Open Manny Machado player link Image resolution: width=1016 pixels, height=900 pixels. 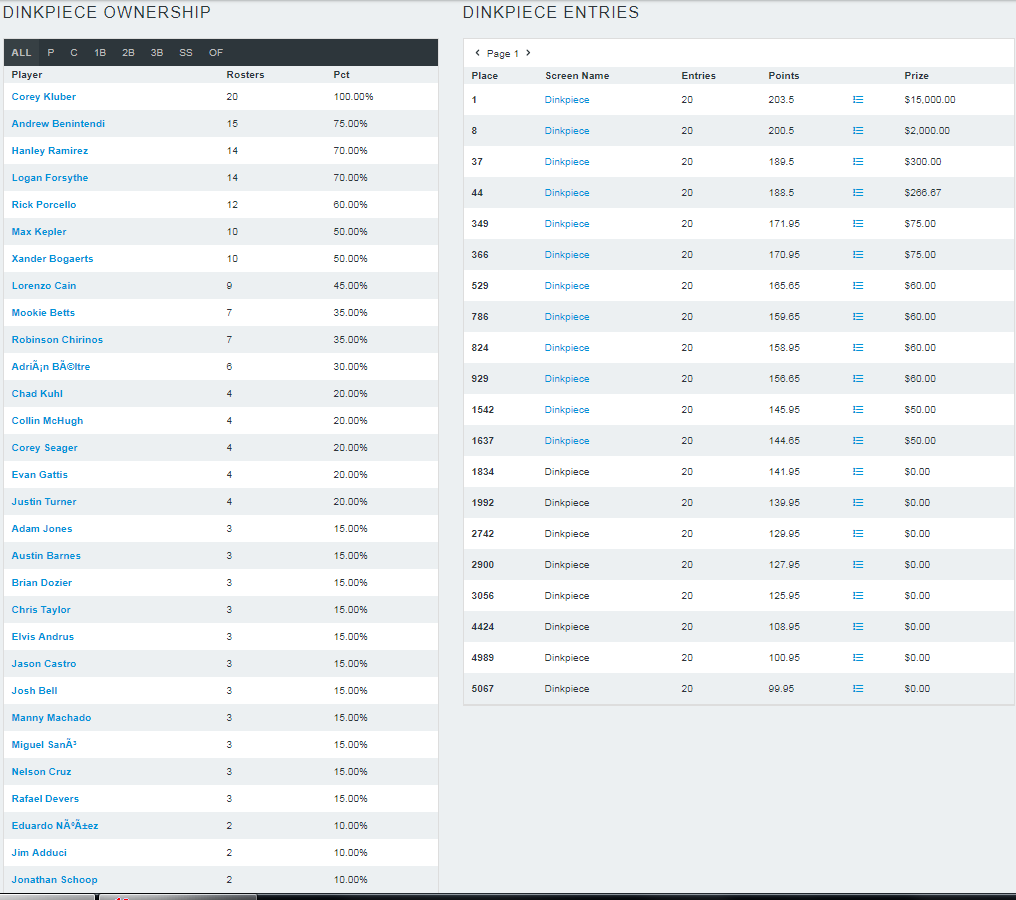(x=51, y=718)
